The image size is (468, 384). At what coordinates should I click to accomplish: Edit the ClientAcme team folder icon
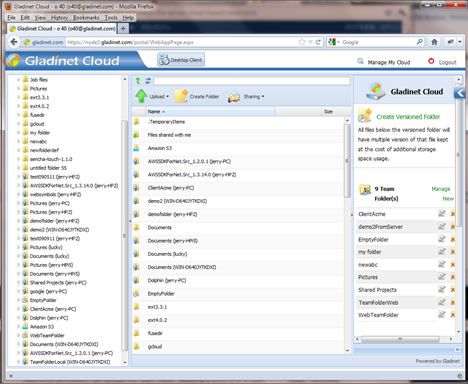click(x=442, y=214)
